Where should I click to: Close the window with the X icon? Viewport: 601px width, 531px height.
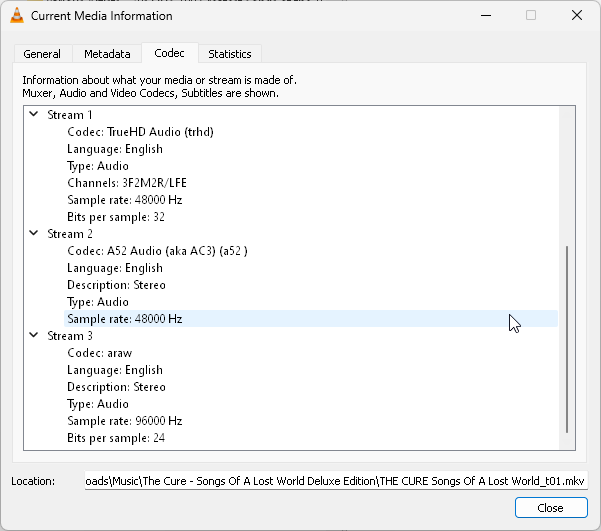pos(576,16)
